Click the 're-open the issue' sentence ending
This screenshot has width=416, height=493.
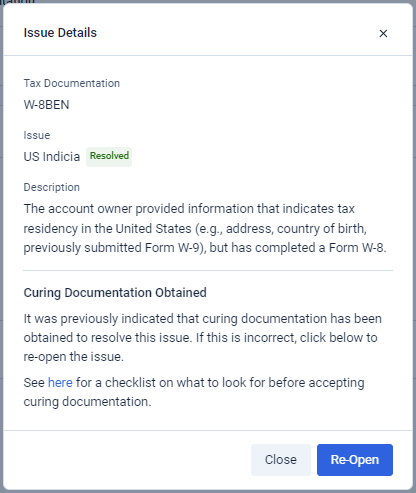tap(74, 356)
